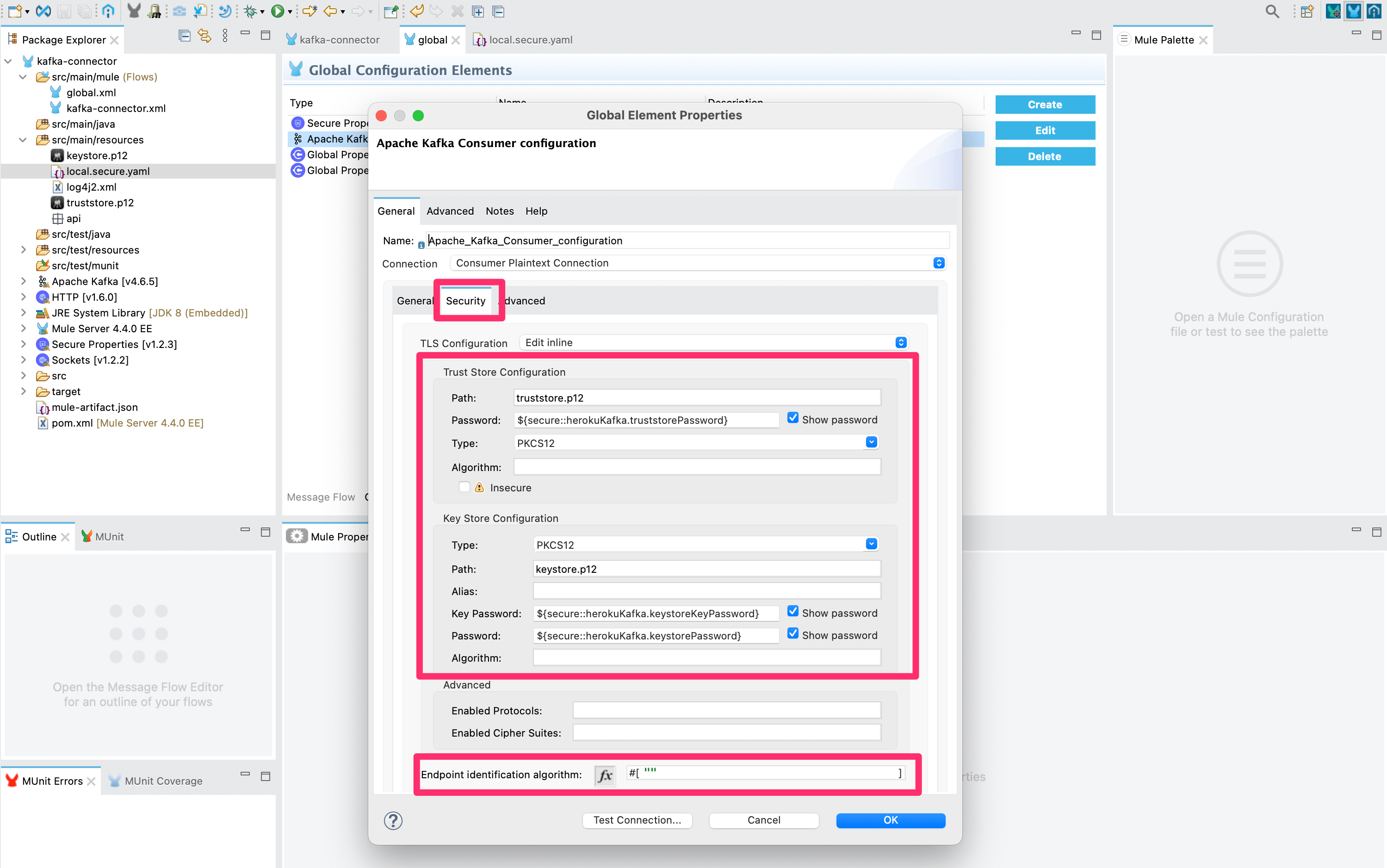The width and height of the screenshot is (1387, 868).
Task: Collapse All in the Package Explorer toolbar
Action: point(185,36)
